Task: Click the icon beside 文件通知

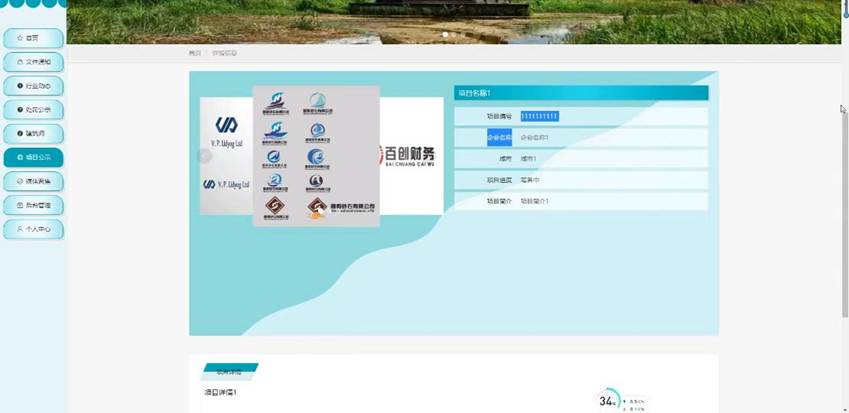Action: [x=20, y=62]
